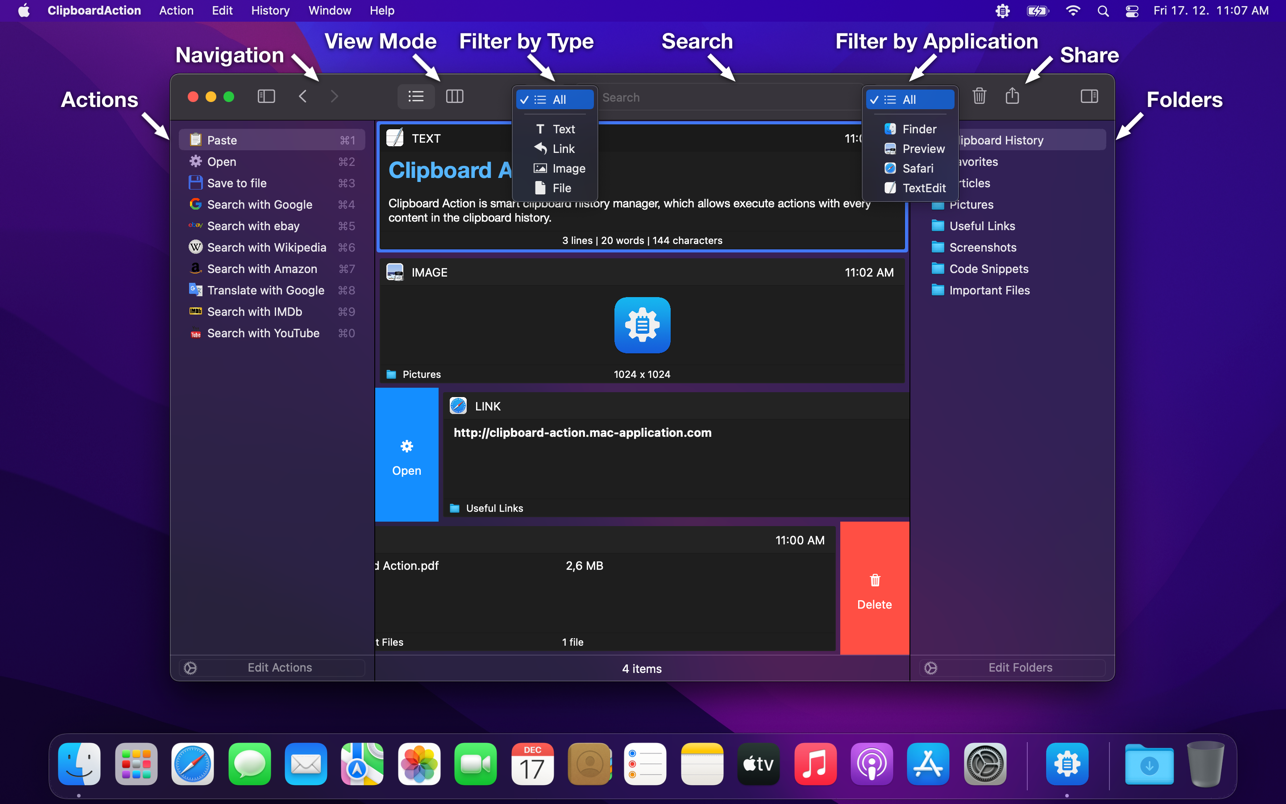Run the Search with Google action
The width and height of the screenshot is (1286, 804).
point(271,205)
